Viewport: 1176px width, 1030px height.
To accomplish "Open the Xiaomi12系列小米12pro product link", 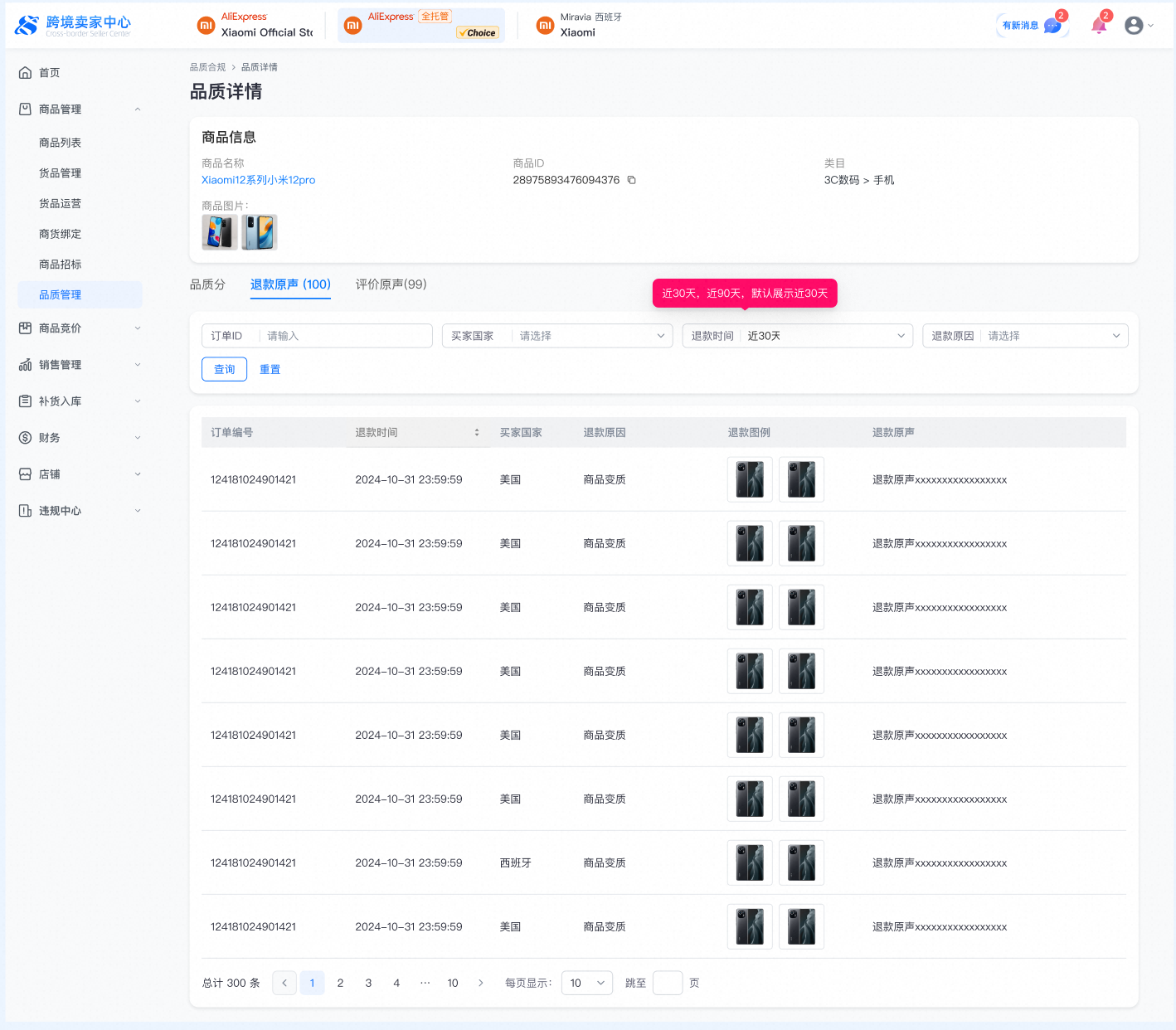I will [258, 180].
